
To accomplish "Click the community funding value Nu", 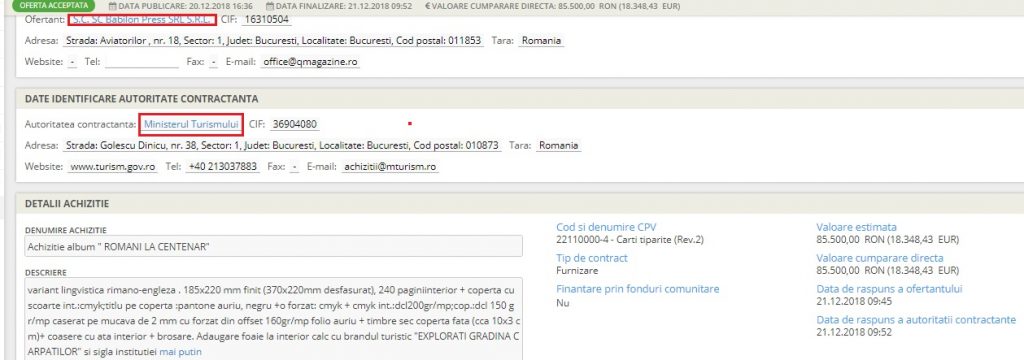I will click(562, 303).
